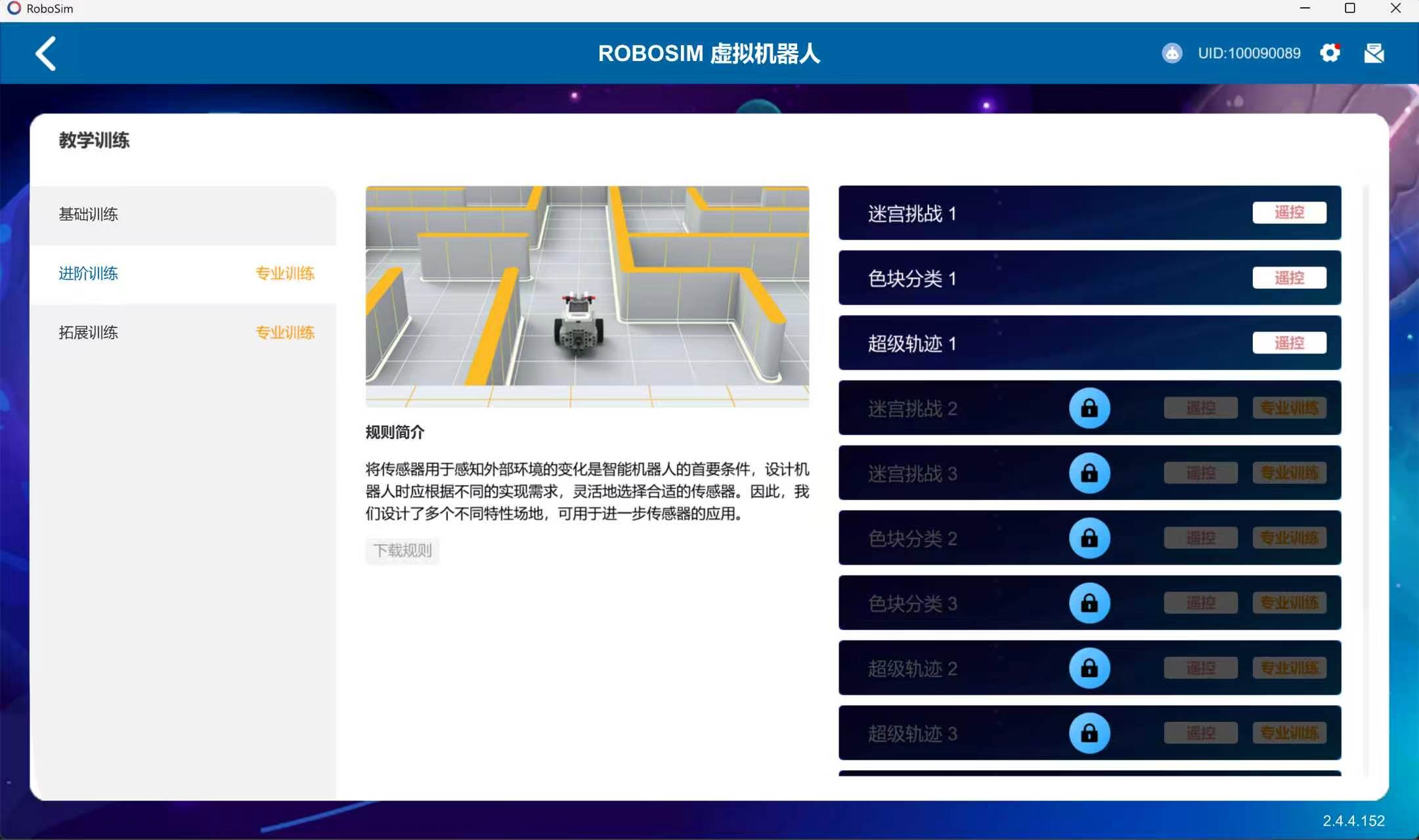
Task: Click 遥控 button for 迷宫挑战 2
Action: pyautogui.click(x=1201, y=408)
